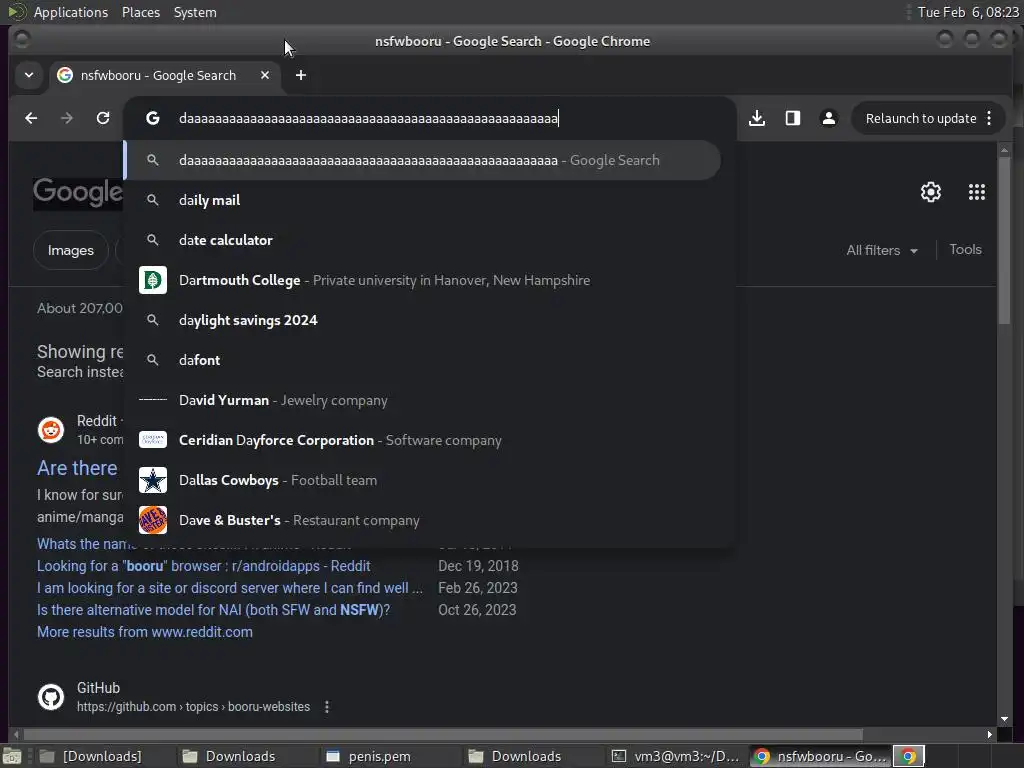1024x768 pixels.
Task: Click the Google G icon in address bar
Action: [x=153, y=118]
